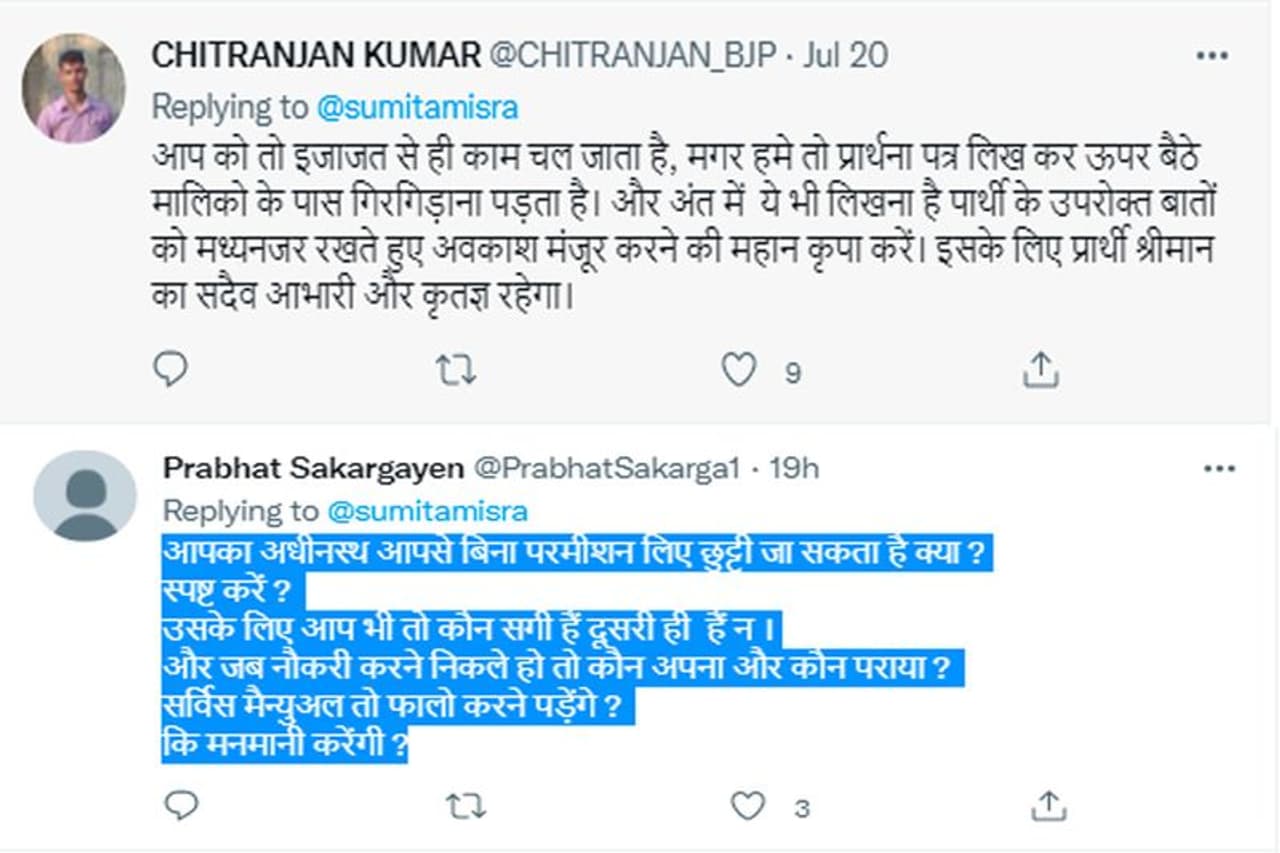The image size is (1280, 853).
Task: Share Prabhat Sakargayen's tweet
Action: click(x=1047, y=805)
